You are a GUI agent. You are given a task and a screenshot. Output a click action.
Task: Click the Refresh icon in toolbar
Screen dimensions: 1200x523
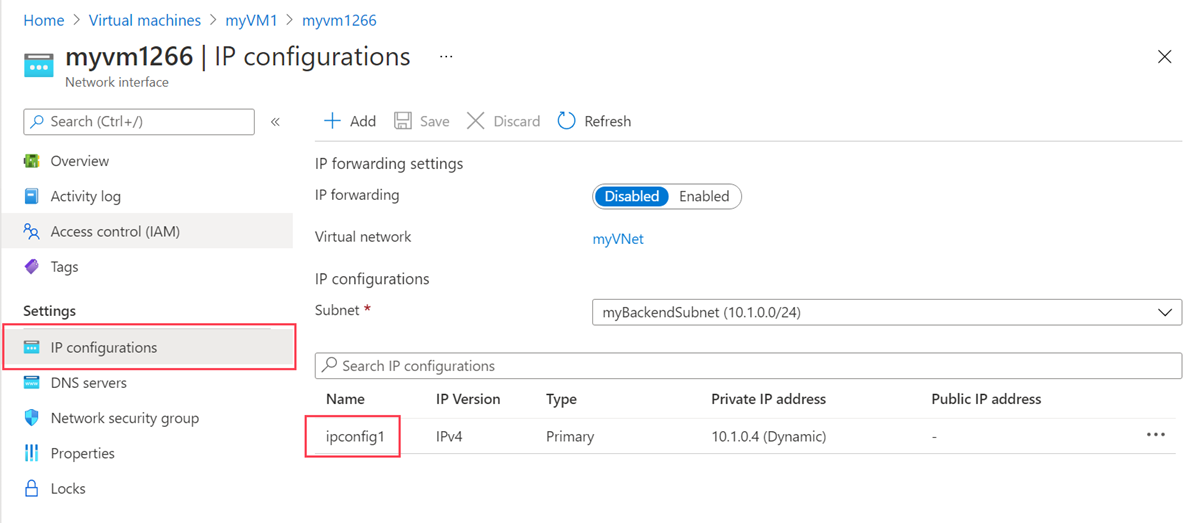click(566, 121)
